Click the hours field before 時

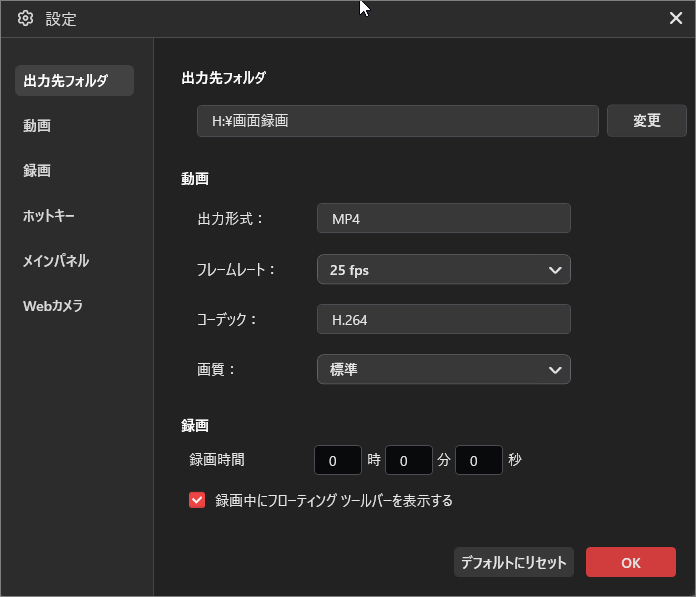tap(338, 460)
